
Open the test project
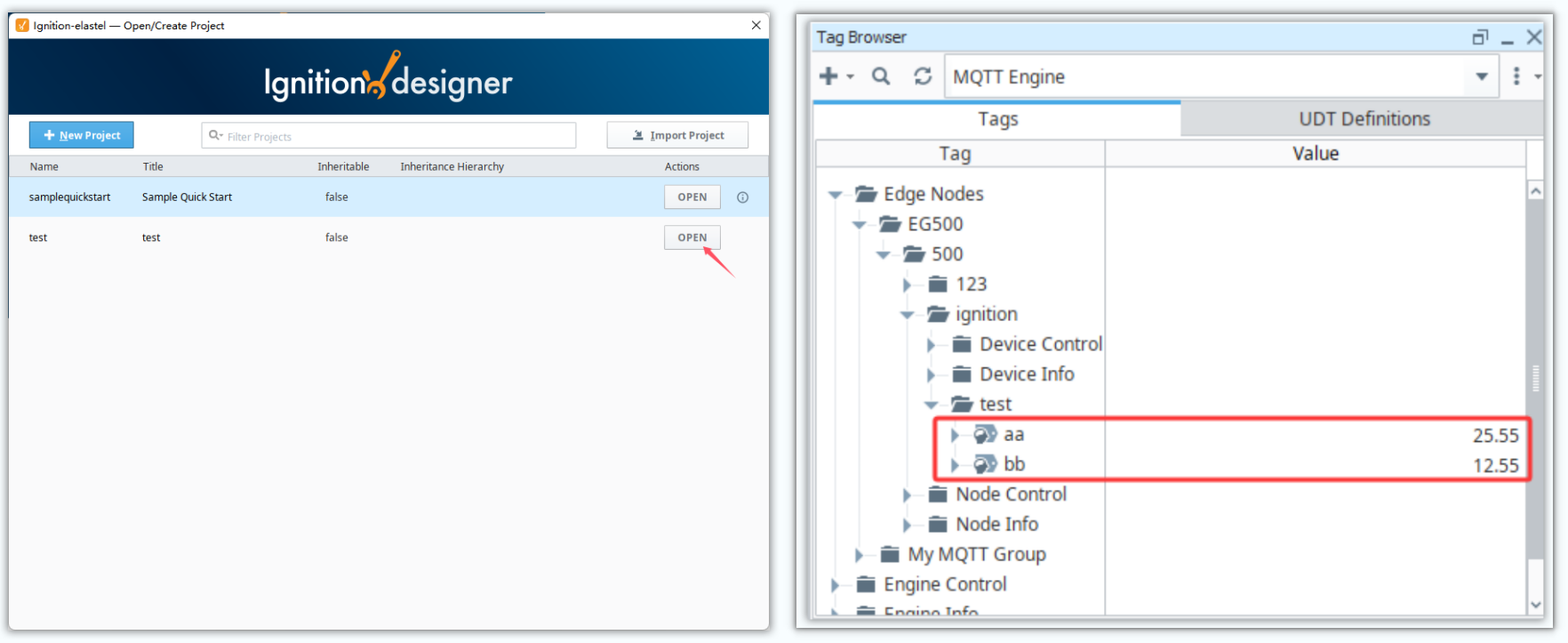[692, 237]
